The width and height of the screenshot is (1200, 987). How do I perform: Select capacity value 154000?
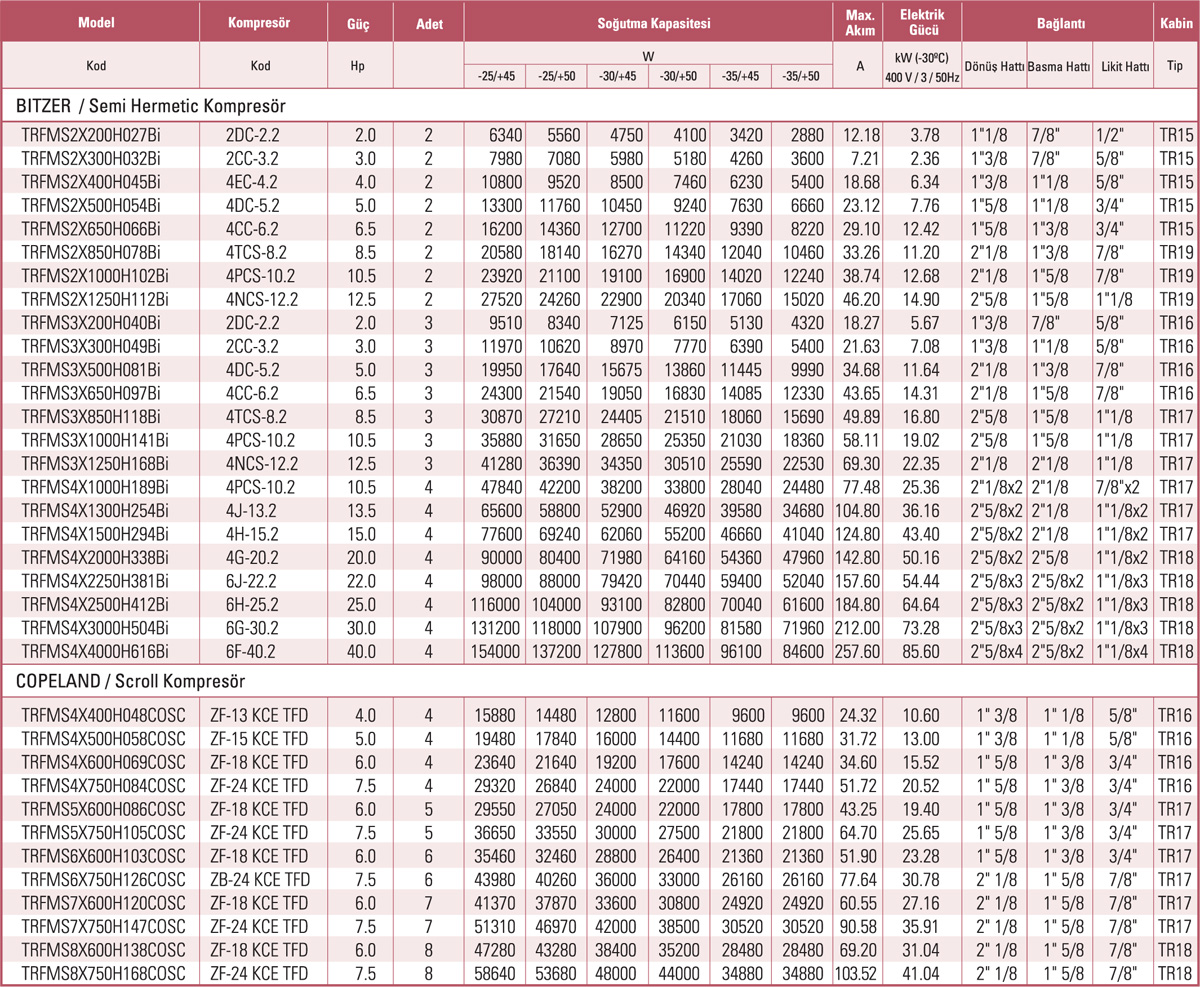[x=497, y=651]
